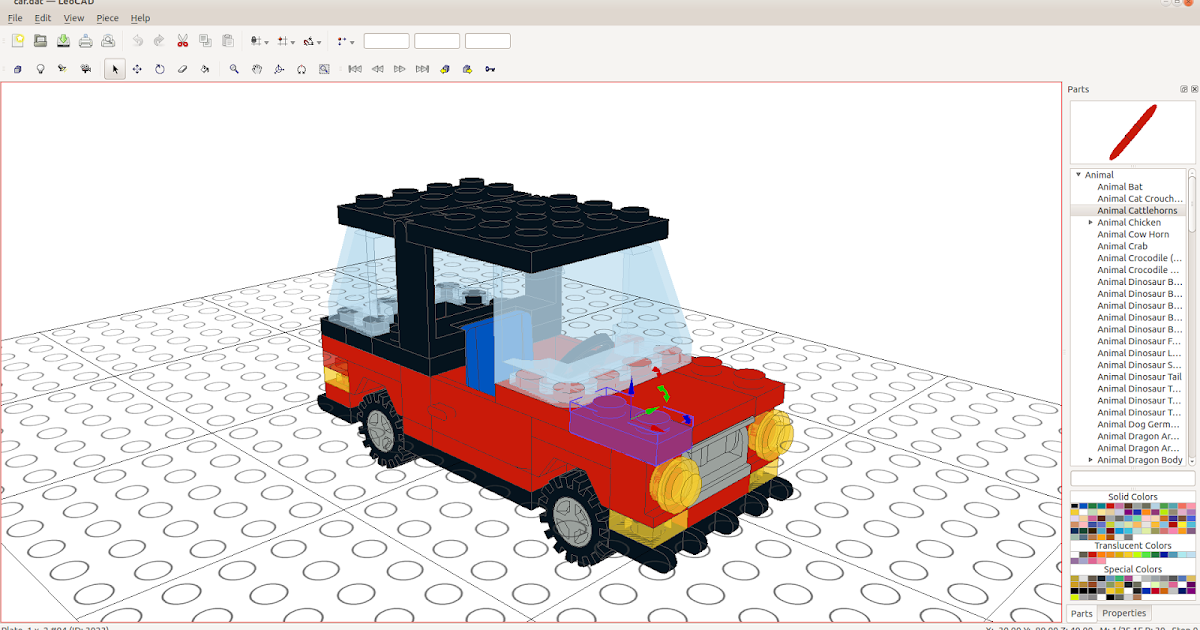Select Animal Bat in parts list
Screen dimensions: 1200x630
pos(1120,187)
